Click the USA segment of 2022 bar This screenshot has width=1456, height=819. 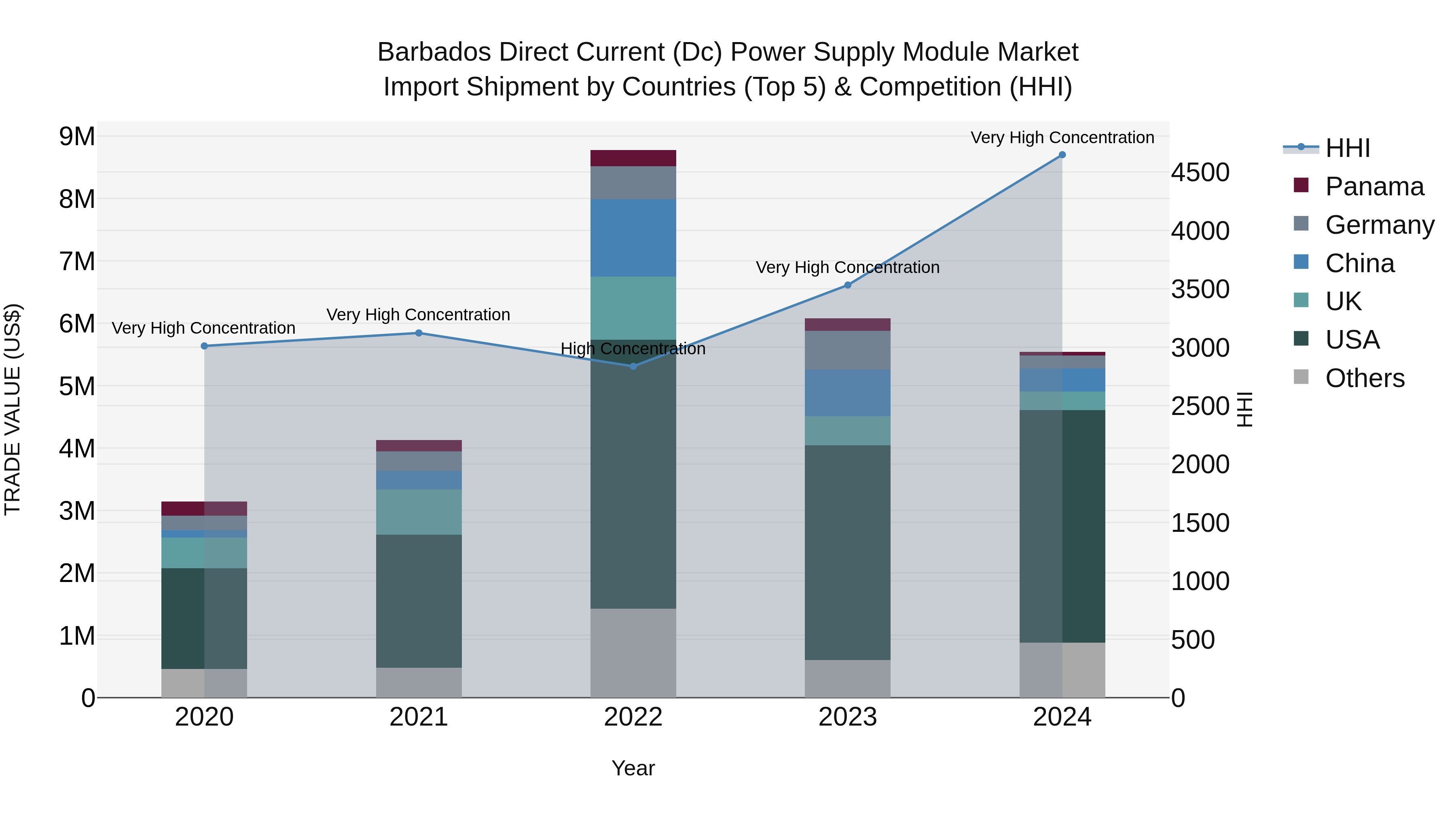[633, 474]
